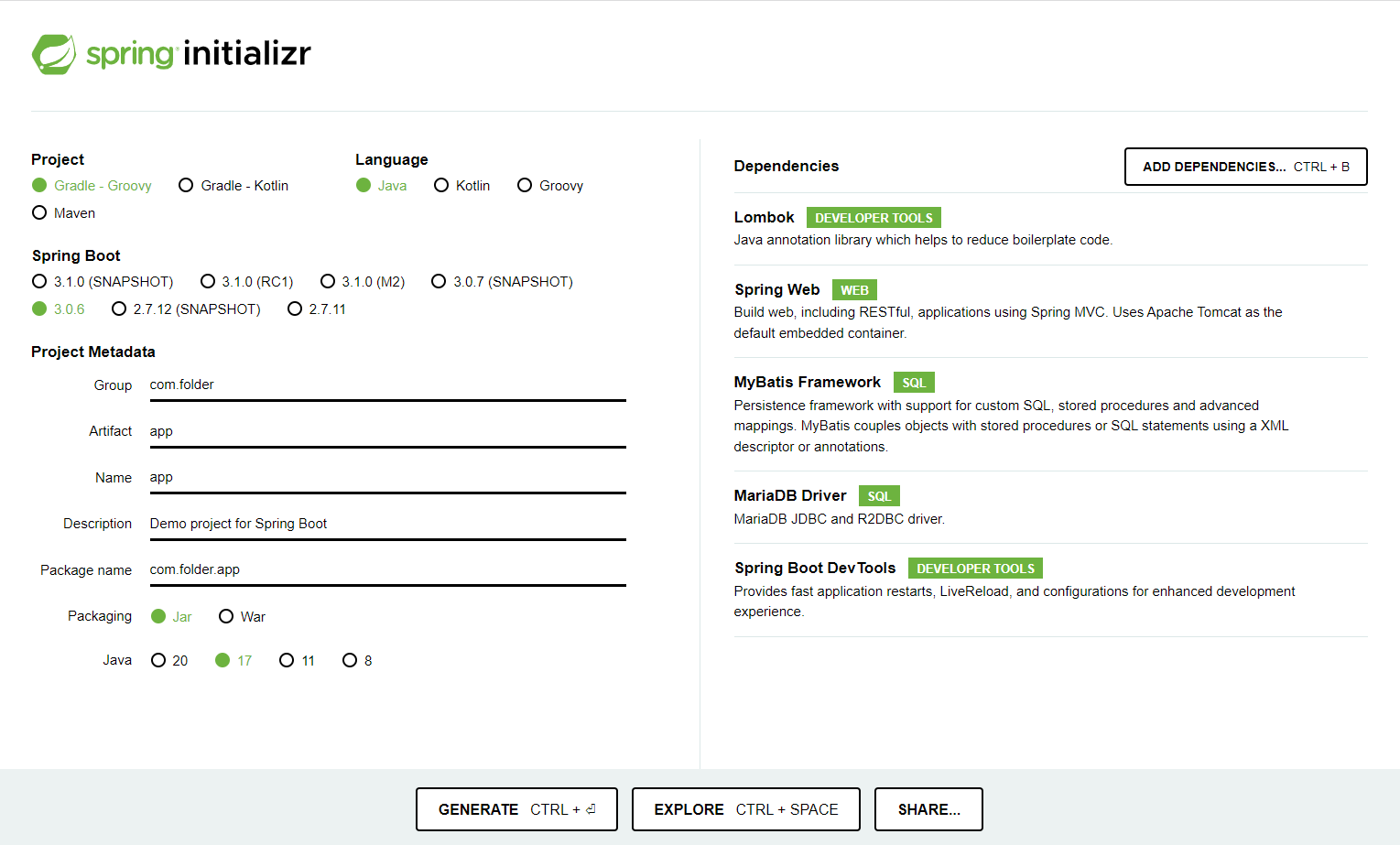Viewport: 1400px width, 845px height.
Task: Choose Java version 20
Action: [x=169, y=660]
